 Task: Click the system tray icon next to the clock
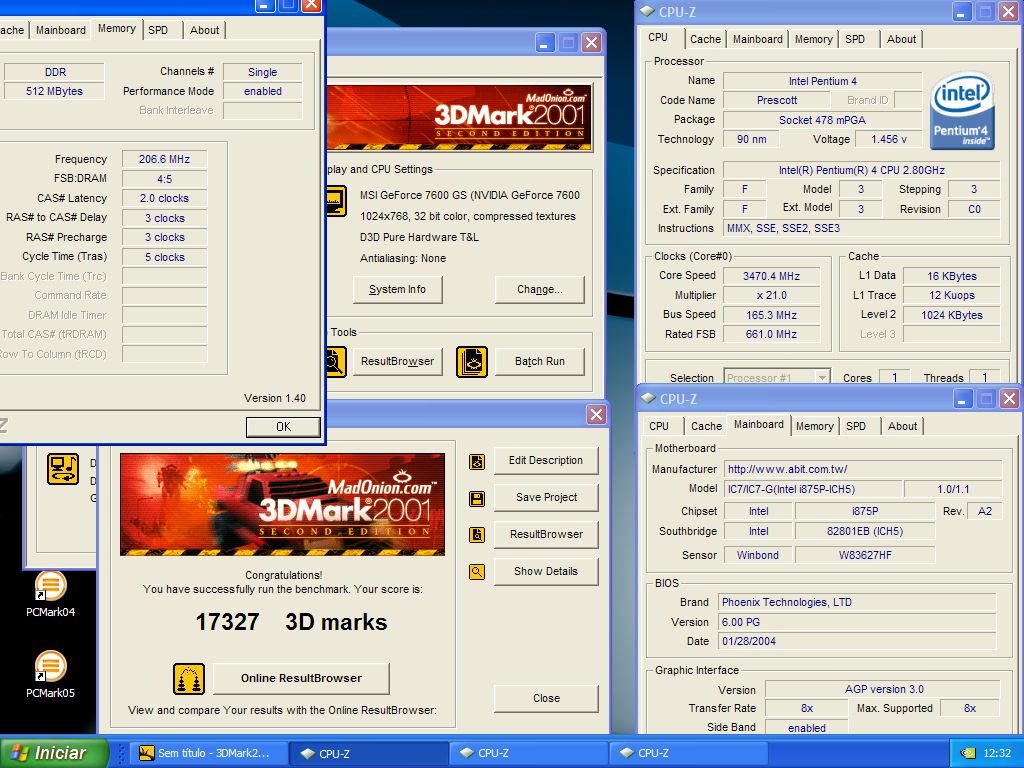[x=968, y=753]
